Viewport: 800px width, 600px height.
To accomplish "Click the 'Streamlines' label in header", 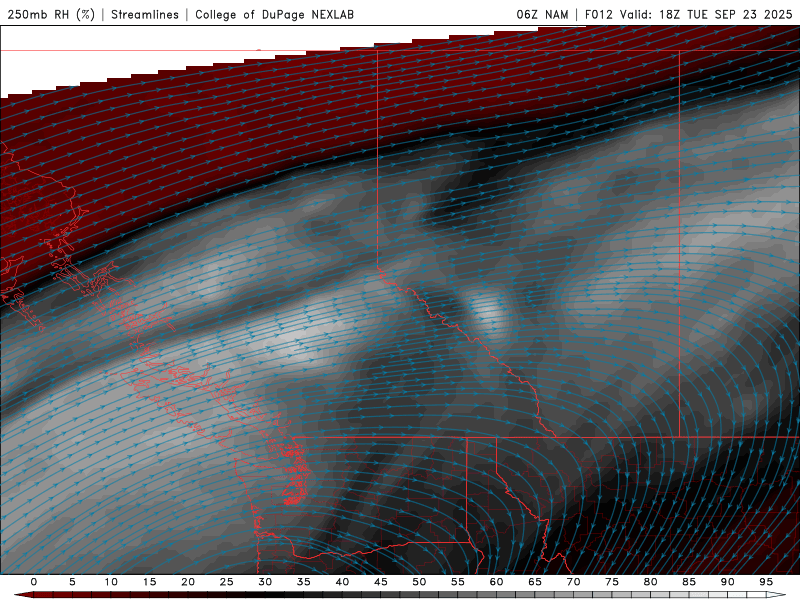I will (x=145, y=14).
